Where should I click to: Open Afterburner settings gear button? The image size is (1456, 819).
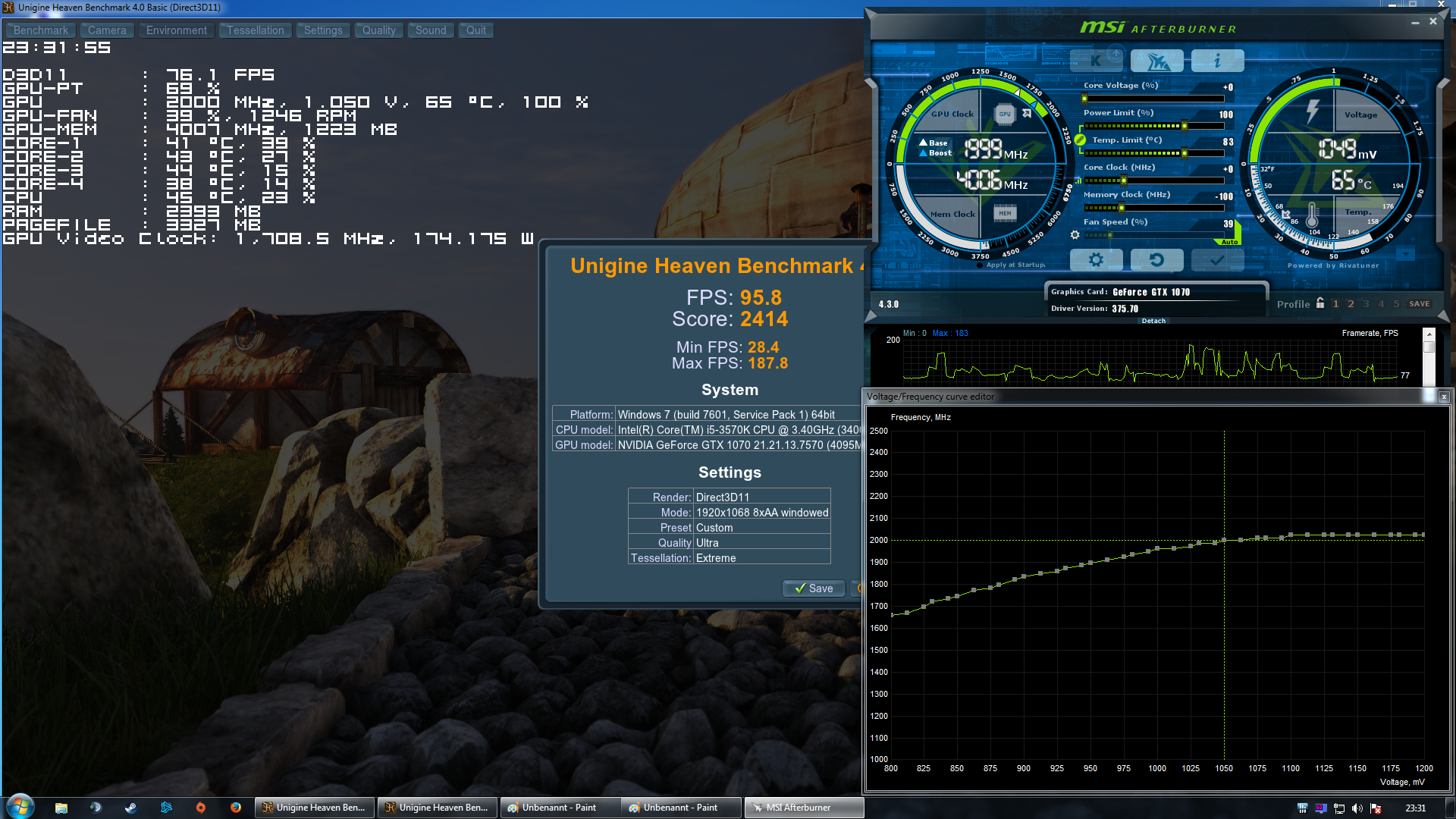coord(1096,260)
